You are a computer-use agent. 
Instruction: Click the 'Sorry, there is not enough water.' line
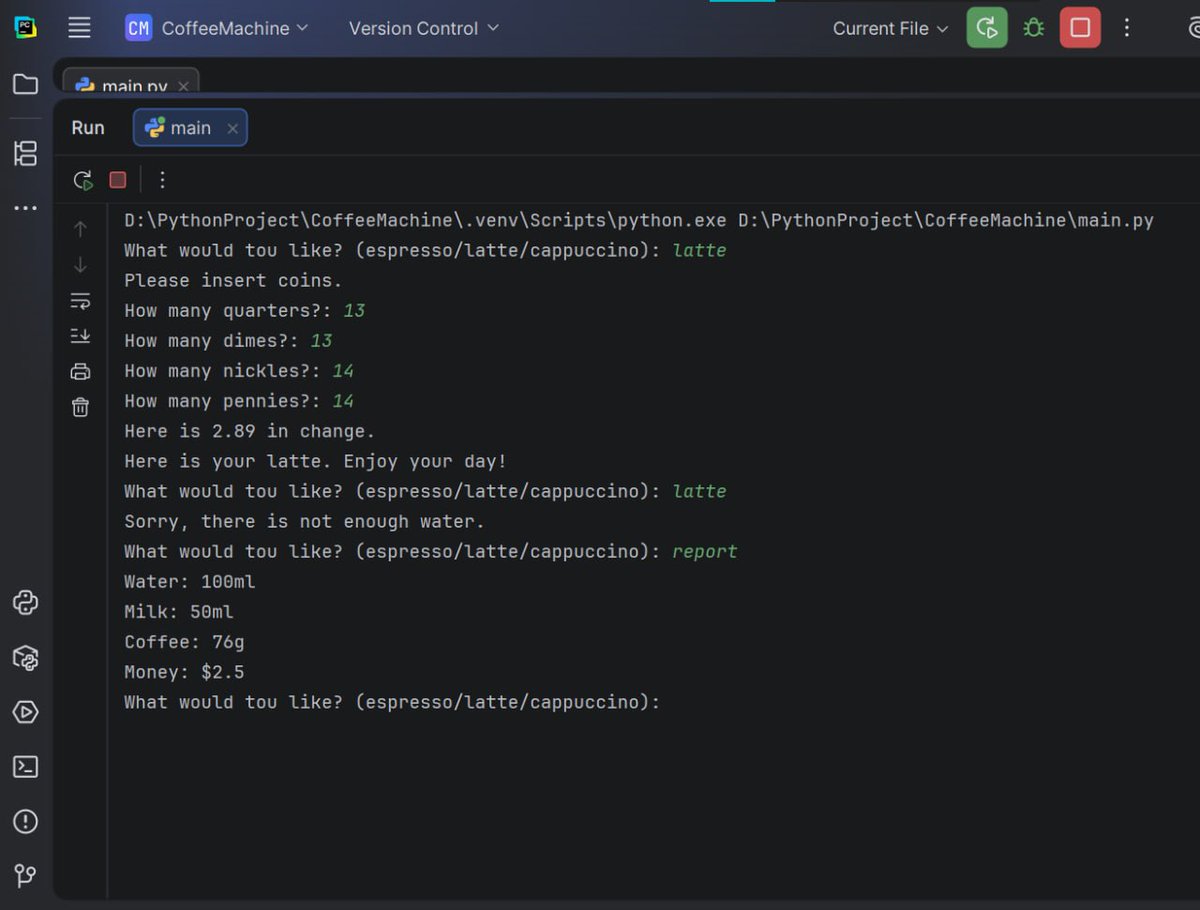tap(304, 521)
